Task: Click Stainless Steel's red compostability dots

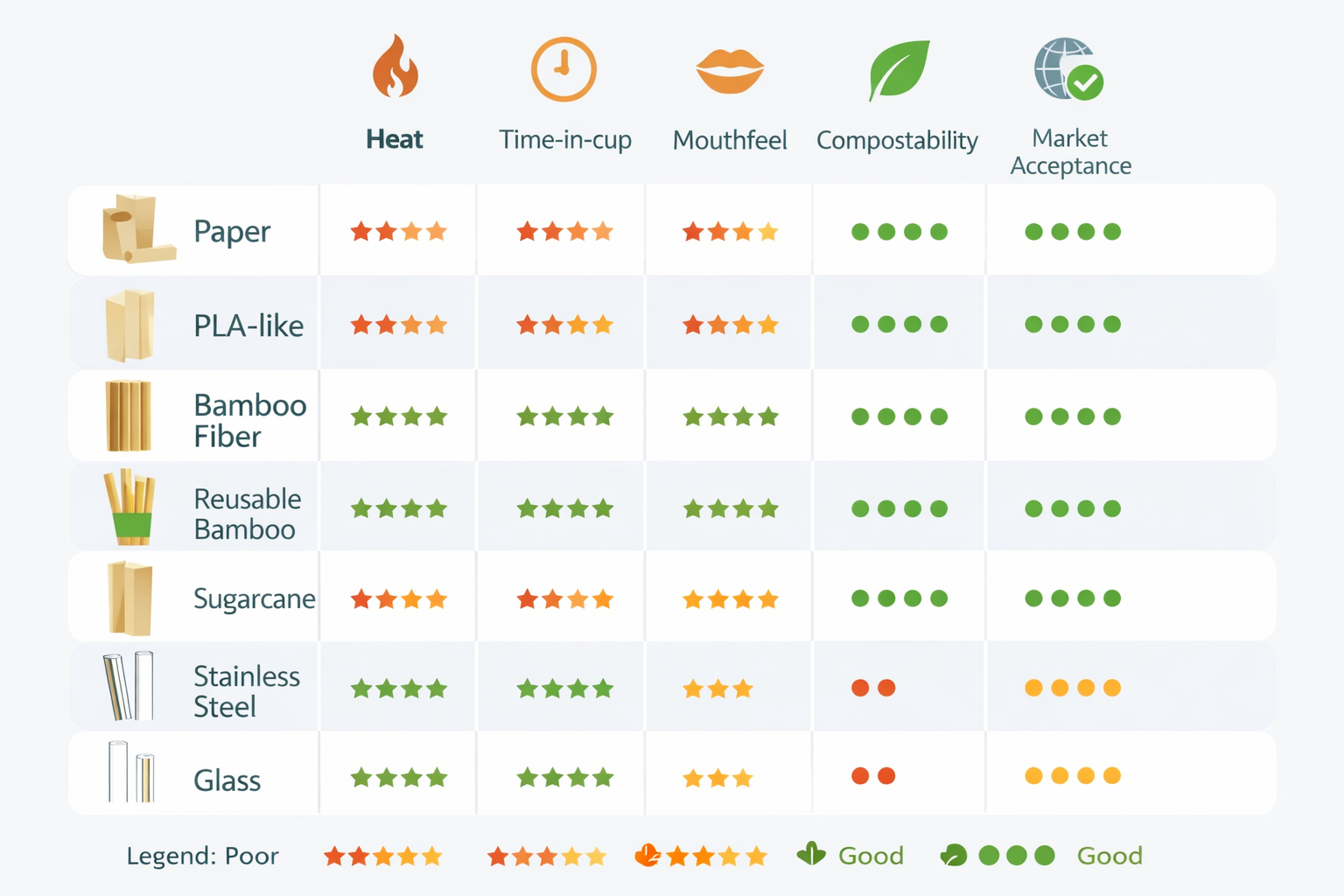Action: coord(873,688)
